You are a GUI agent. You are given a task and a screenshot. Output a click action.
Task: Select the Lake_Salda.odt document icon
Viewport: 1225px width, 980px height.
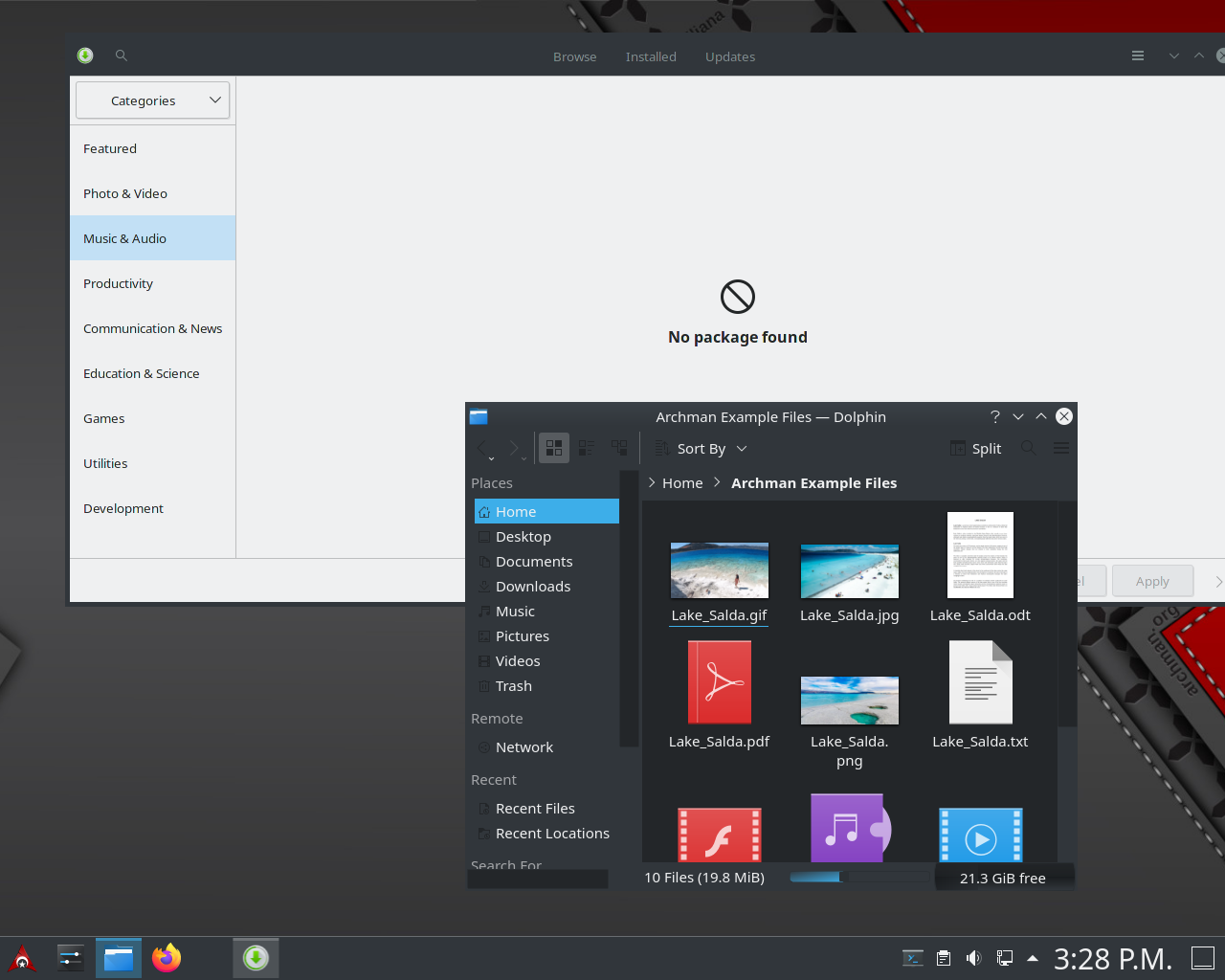[x=980, y=555]
